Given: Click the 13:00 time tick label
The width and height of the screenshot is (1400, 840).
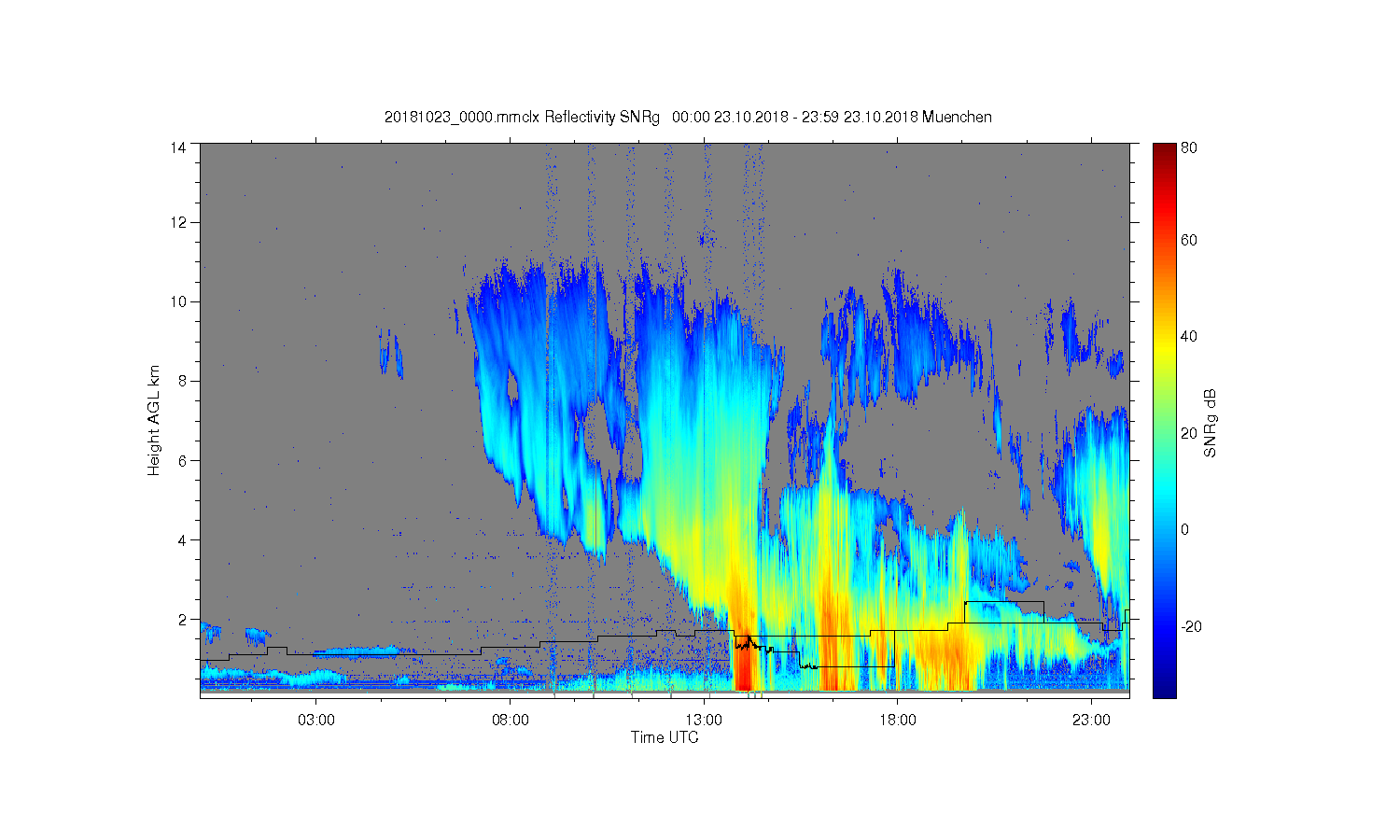Looking at the screenshot, I should coord(704,721).
